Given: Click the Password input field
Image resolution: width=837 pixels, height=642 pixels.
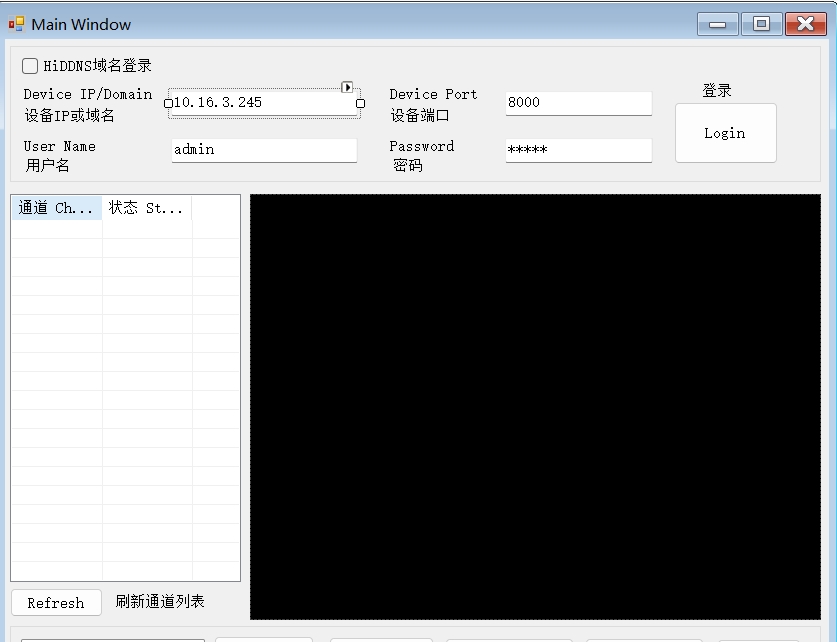Looking at the screenshot, I should pyautogui.click(x=579, y=150).
